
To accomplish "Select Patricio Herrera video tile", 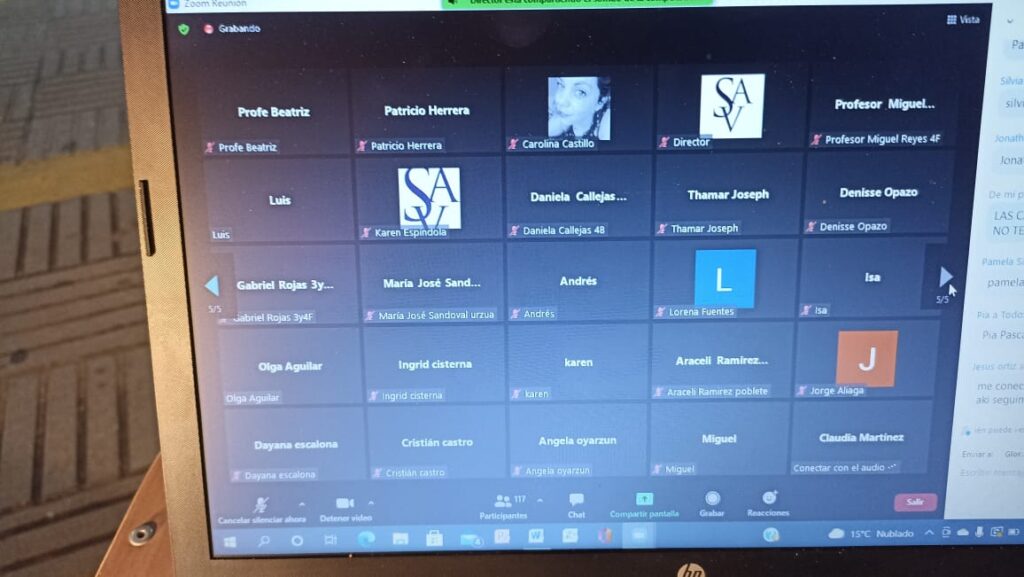I will (x=426, y=110).
